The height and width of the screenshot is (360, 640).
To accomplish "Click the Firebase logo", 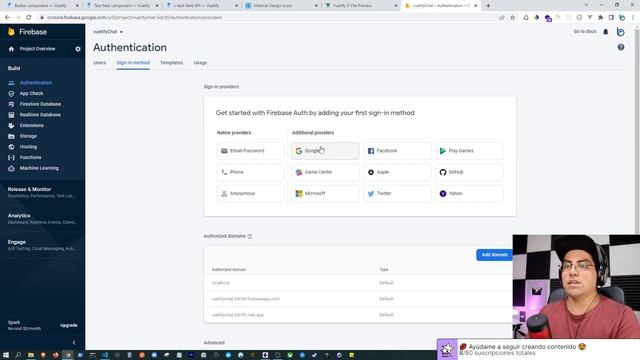I will tap(27, 32).
